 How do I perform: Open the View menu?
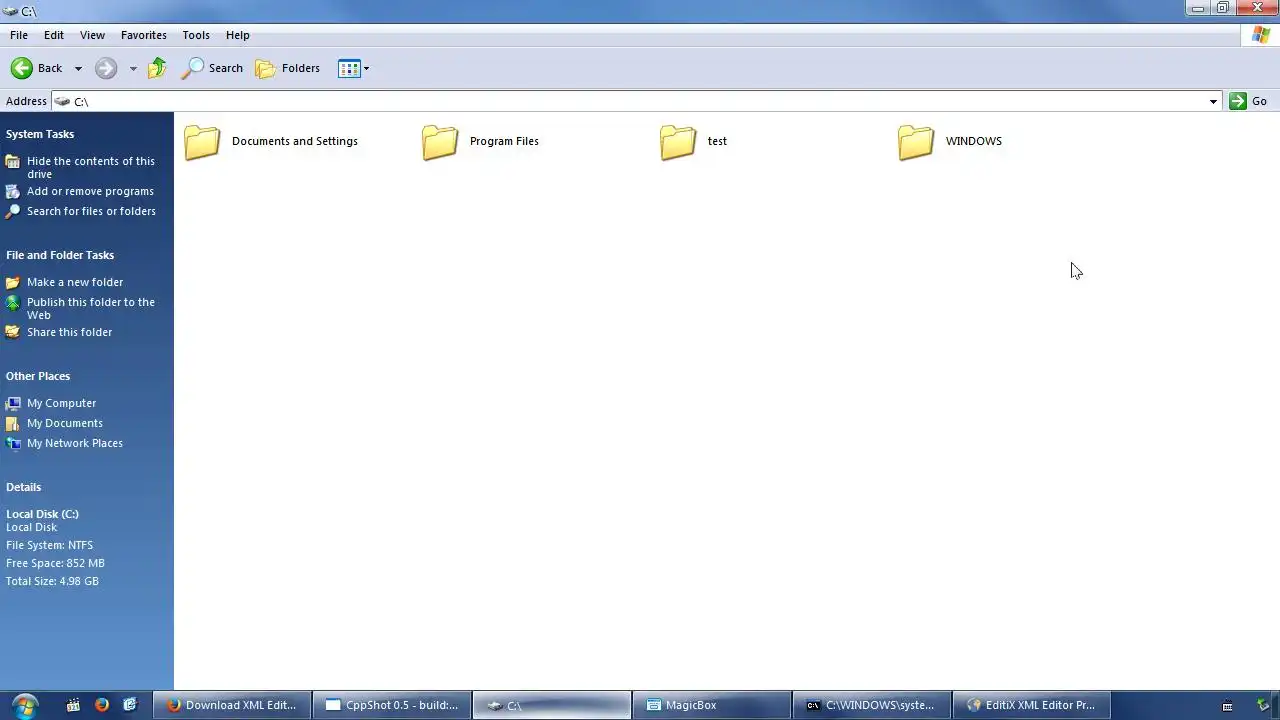click(x=92, y=35)
